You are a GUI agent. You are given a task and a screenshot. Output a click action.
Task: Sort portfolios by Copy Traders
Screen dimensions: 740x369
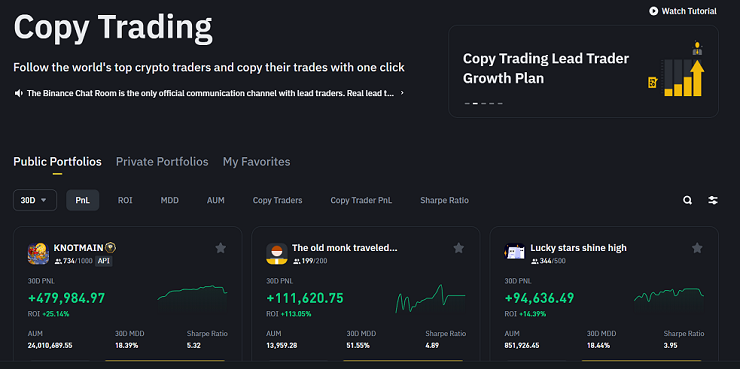click(278, 200)
